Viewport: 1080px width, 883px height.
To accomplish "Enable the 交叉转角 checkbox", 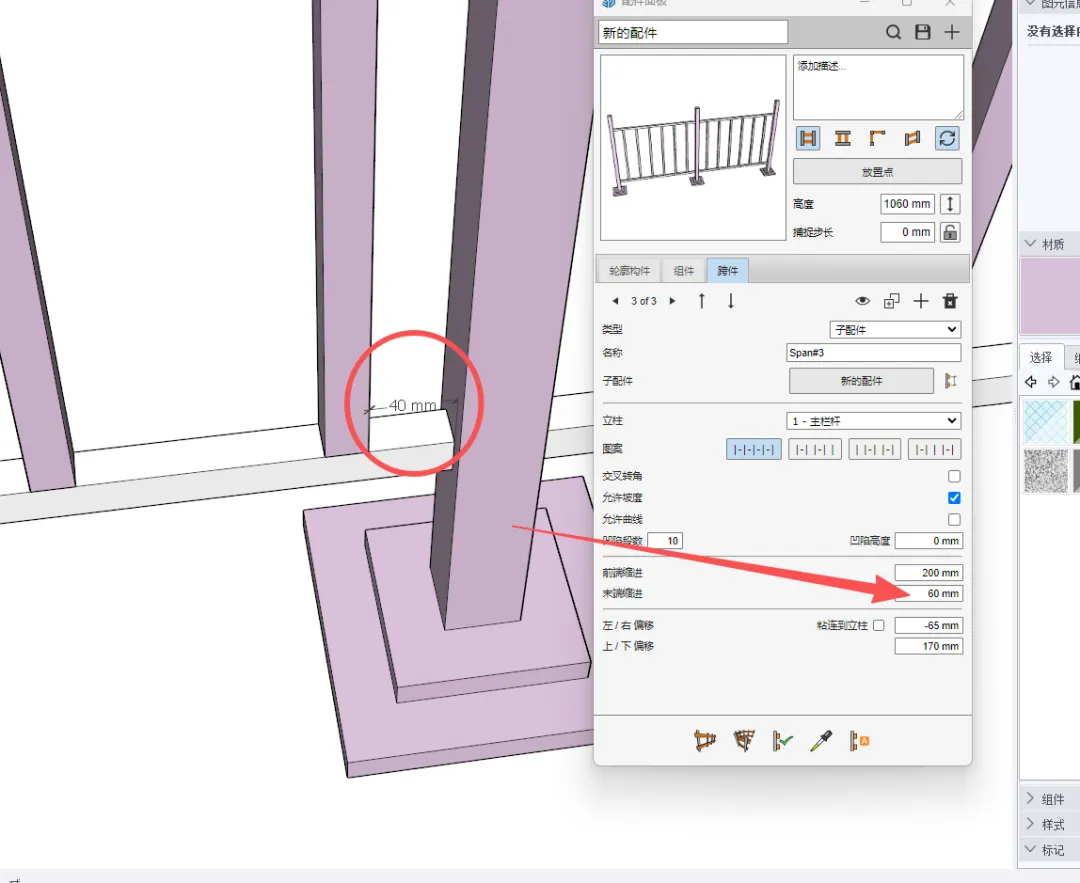I will click(954, 476).
